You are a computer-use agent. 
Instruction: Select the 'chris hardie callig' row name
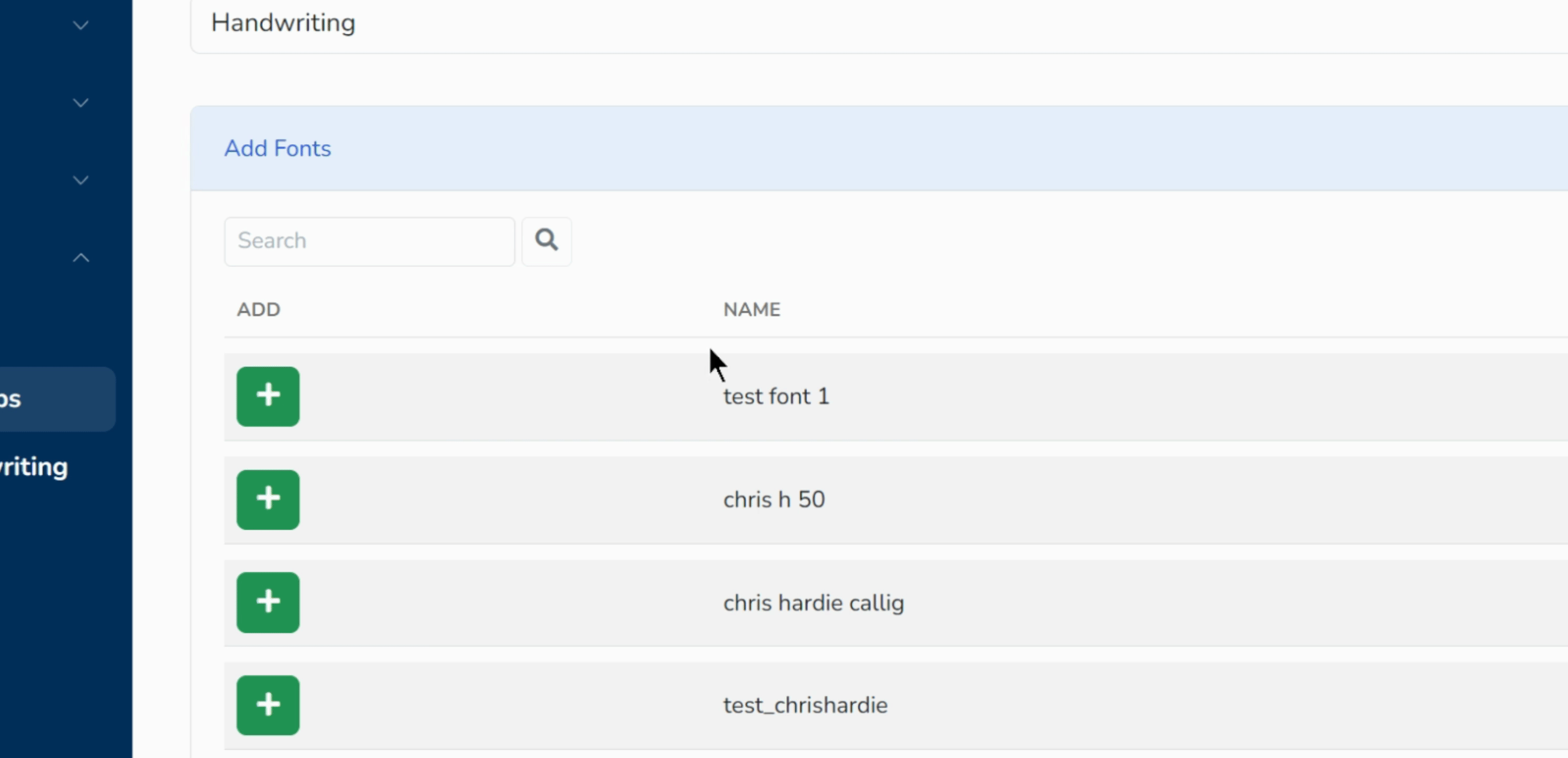point(813,603)
